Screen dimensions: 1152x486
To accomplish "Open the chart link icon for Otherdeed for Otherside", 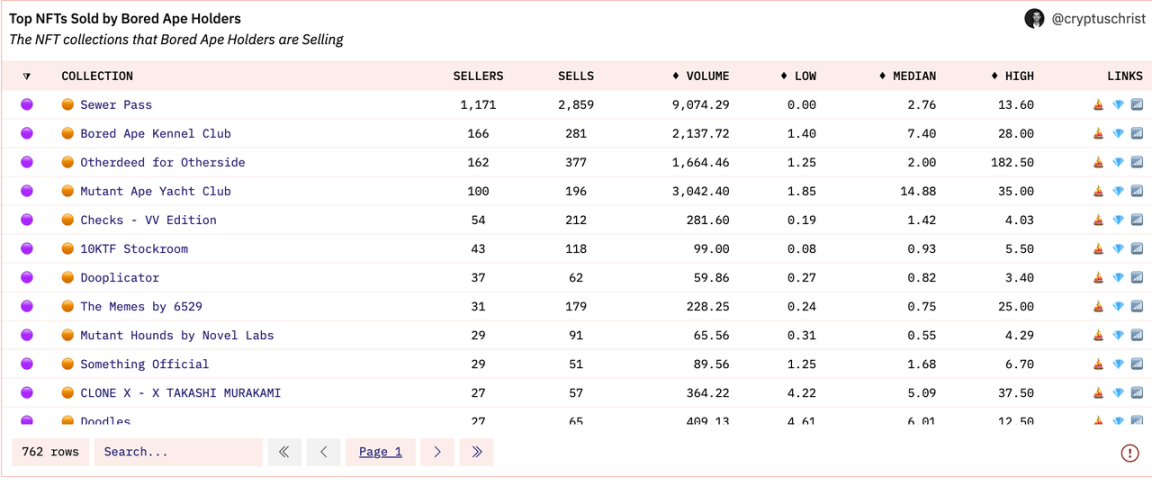I will click(1136, 163).
